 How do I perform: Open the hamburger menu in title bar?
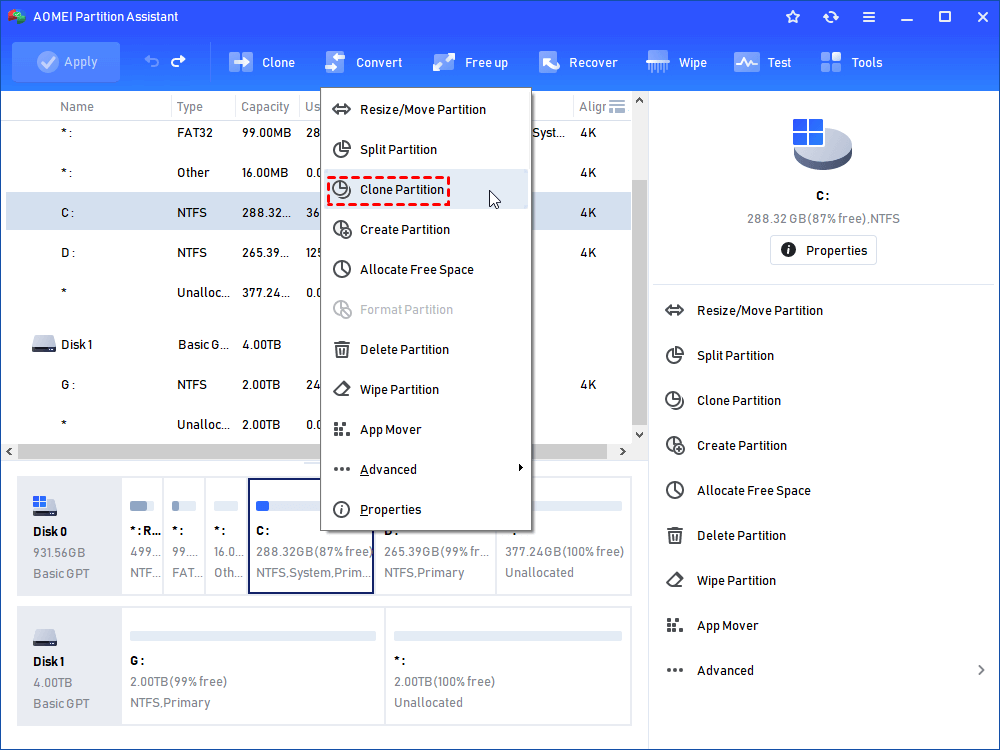[x=869, y=17]
